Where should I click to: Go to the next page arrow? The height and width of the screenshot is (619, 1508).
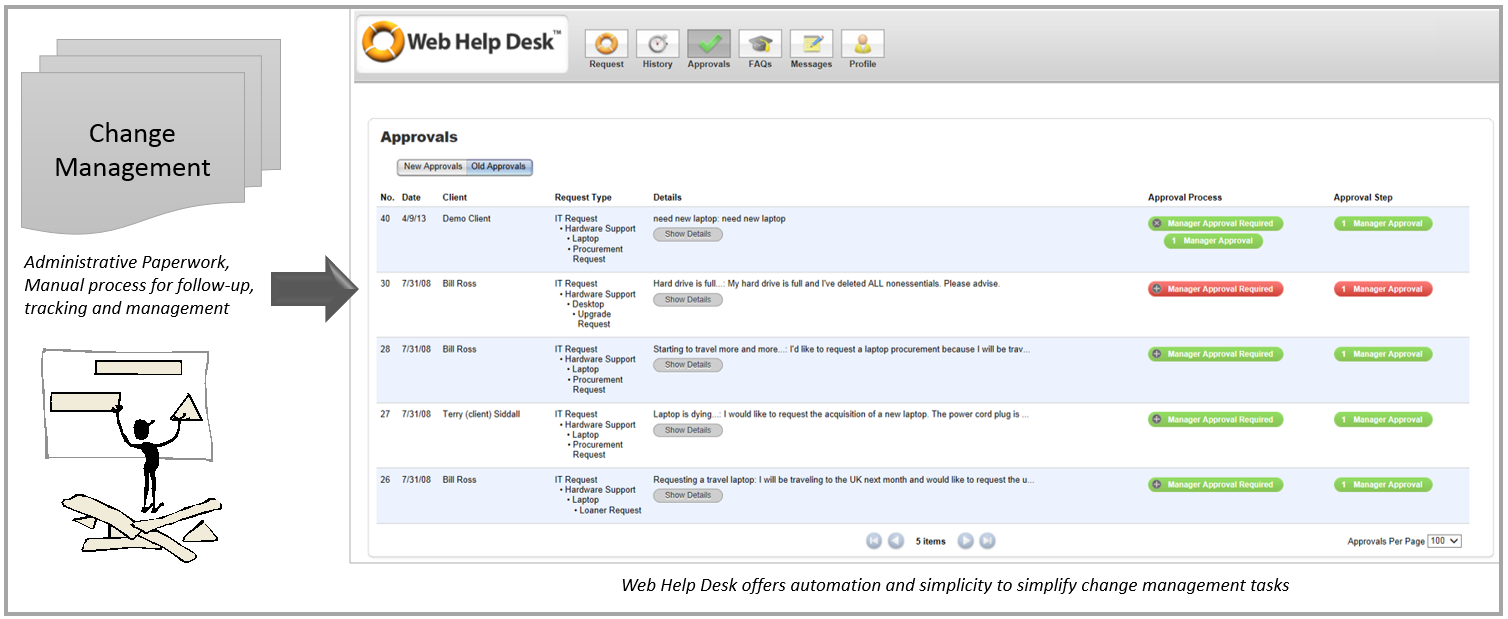coord(966,541)
